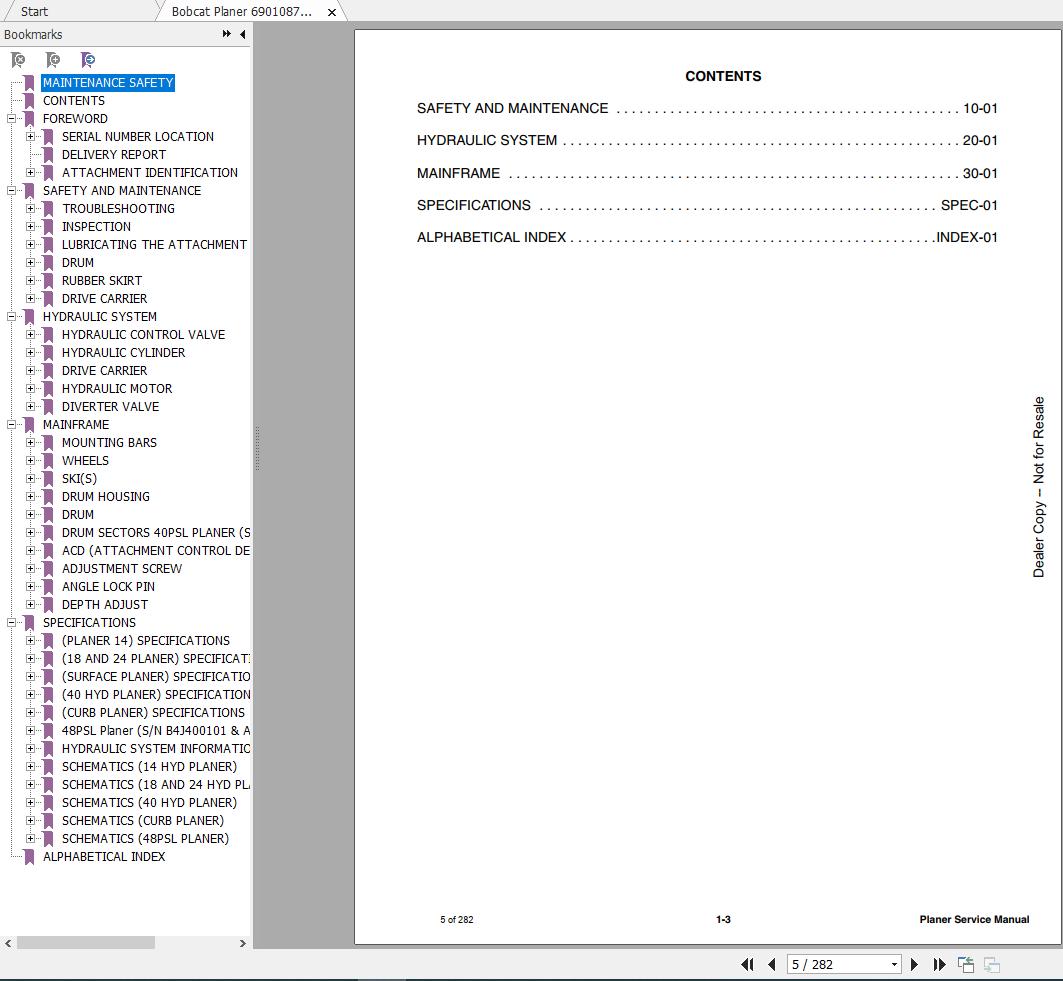Open the RUBBER SKIRT bookmark

click(x=102, y=281)
